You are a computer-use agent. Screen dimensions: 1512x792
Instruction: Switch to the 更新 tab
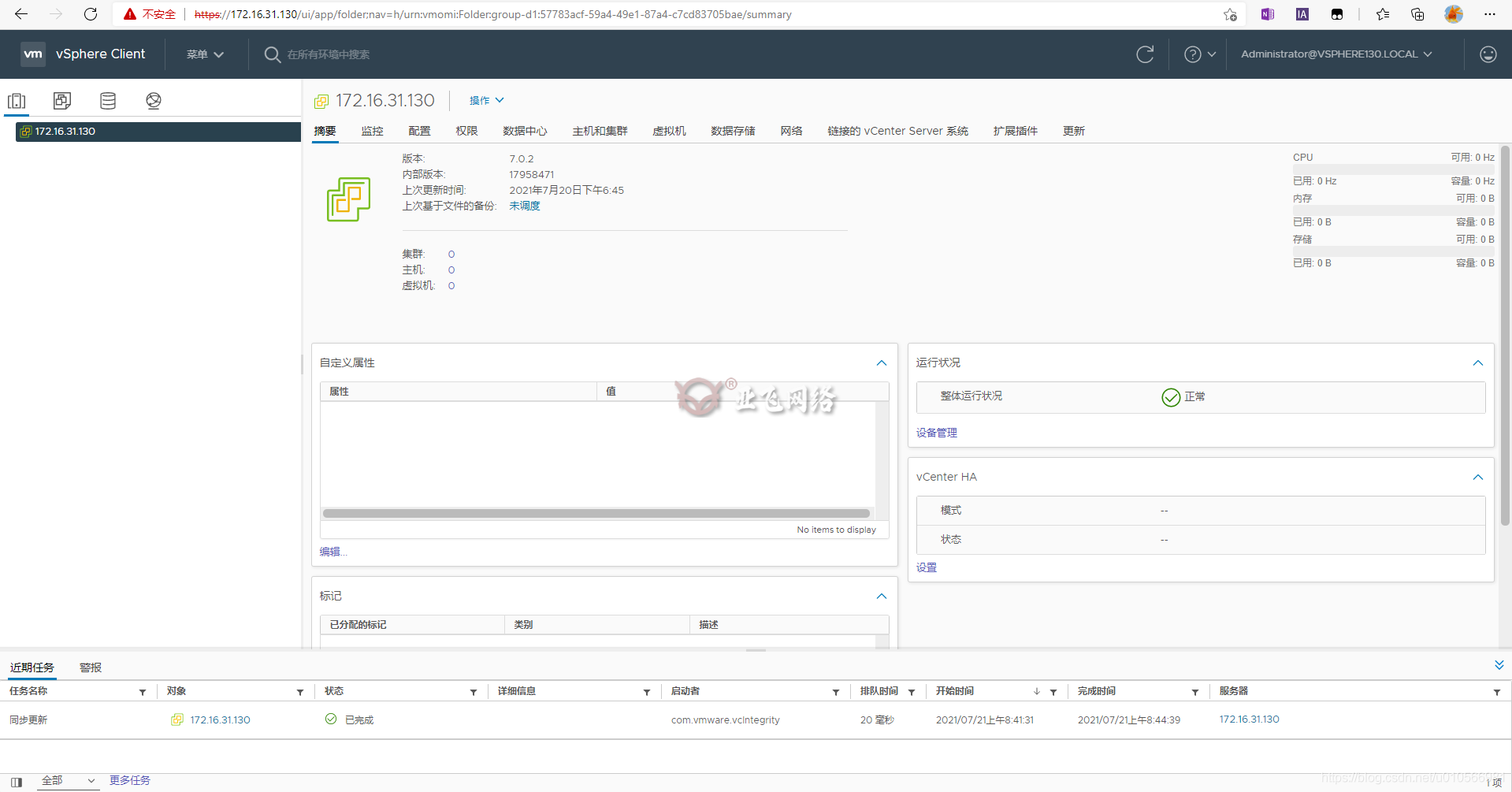(1073, 131)
